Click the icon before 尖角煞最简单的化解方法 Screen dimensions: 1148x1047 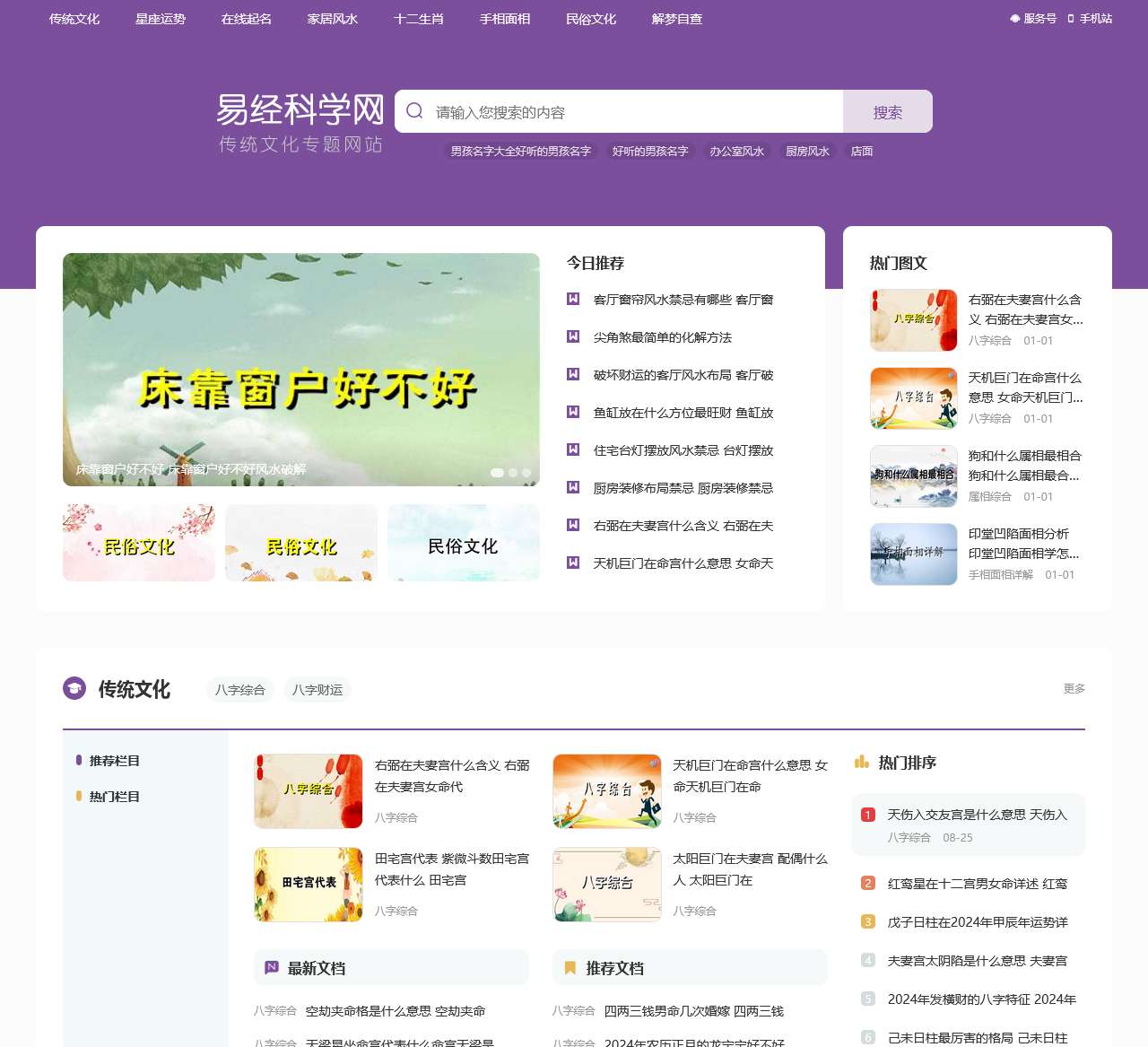[x=573, y=336]
